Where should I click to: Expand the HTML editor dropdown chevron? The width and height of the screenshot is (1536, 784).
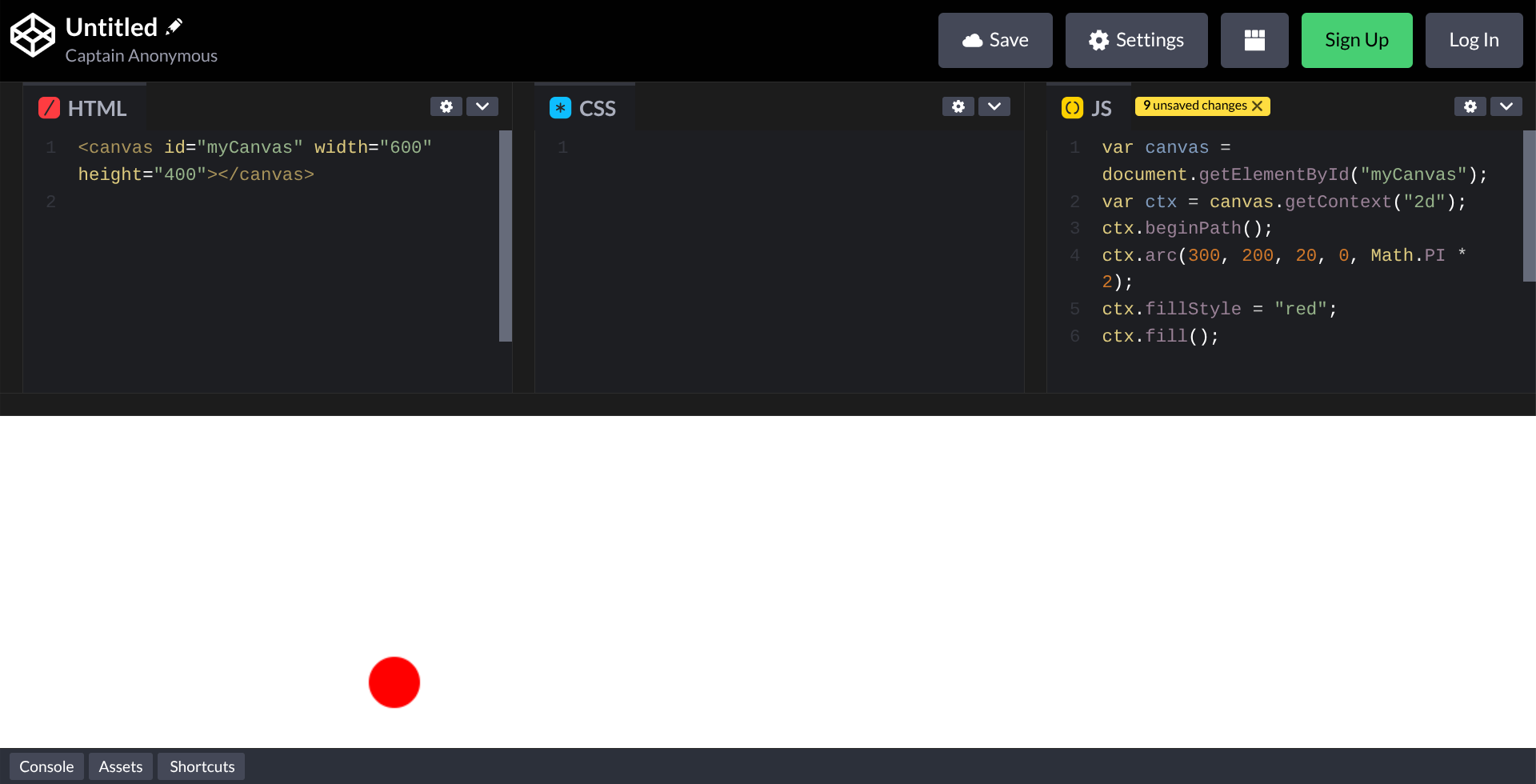coord(482,106)
